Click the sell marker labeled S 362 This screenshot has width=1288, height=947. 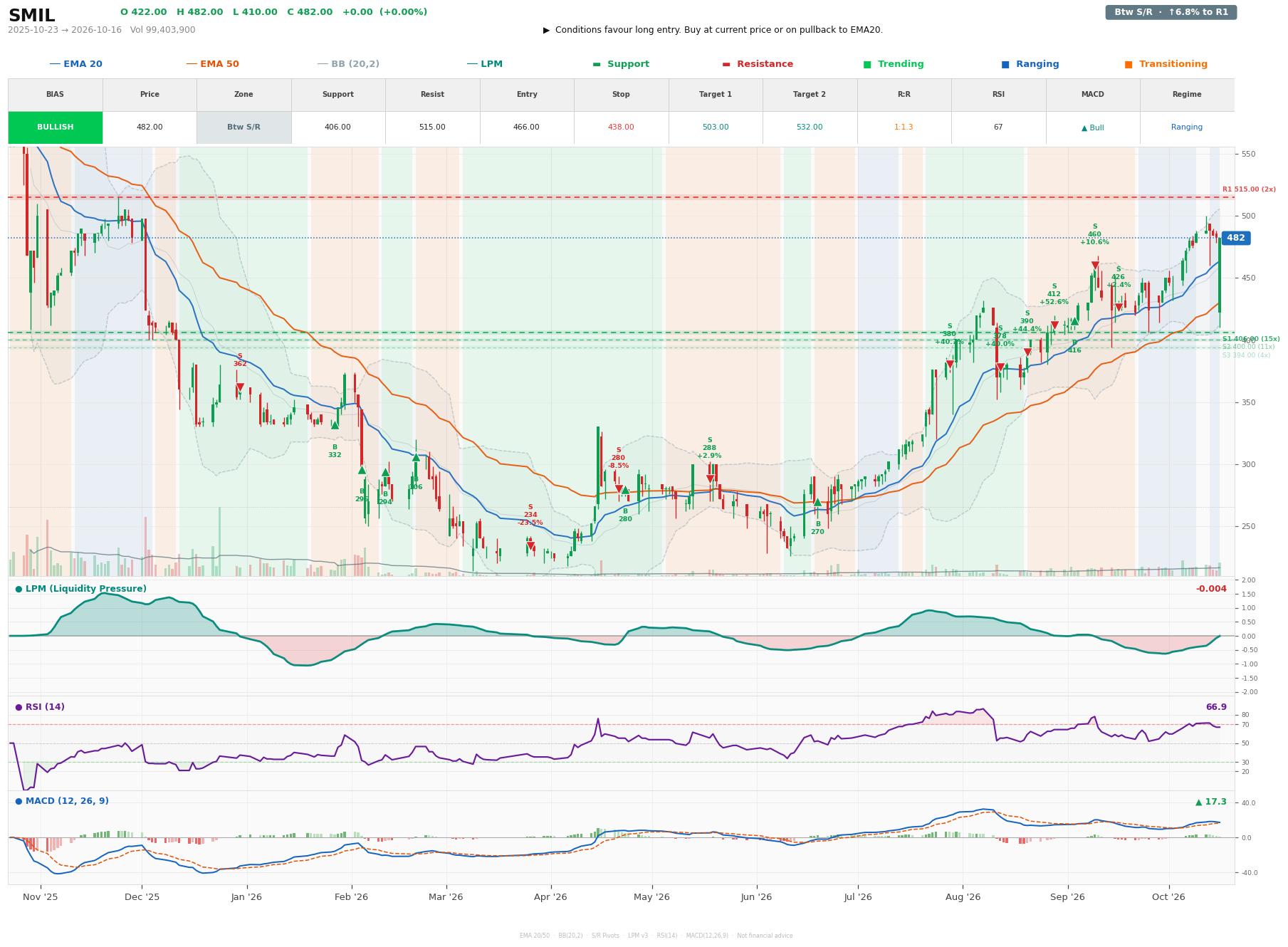[240, 388]
